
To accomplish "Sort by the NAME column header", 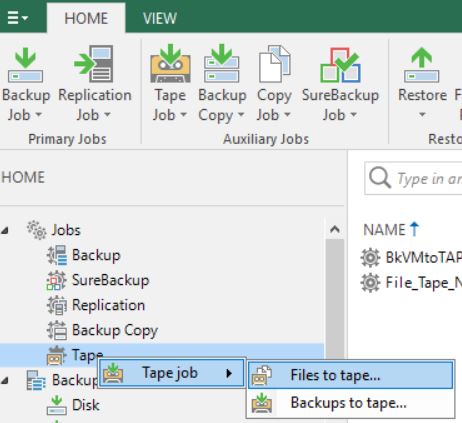I will (x=384, y=230).
